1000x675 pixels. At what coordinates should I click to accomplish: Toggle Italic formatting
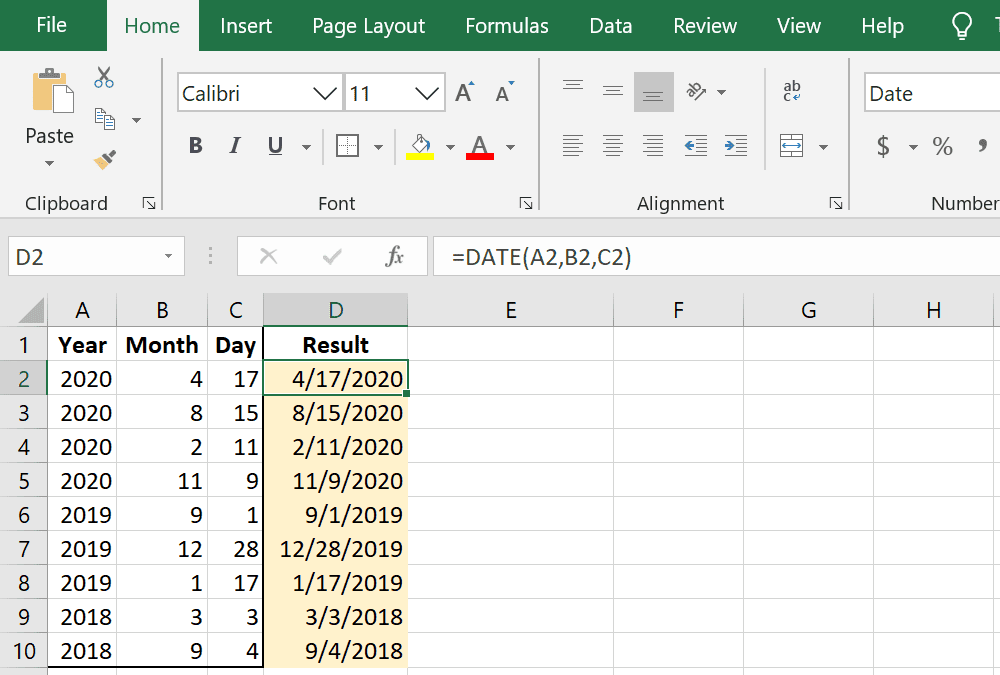[235, 146]
